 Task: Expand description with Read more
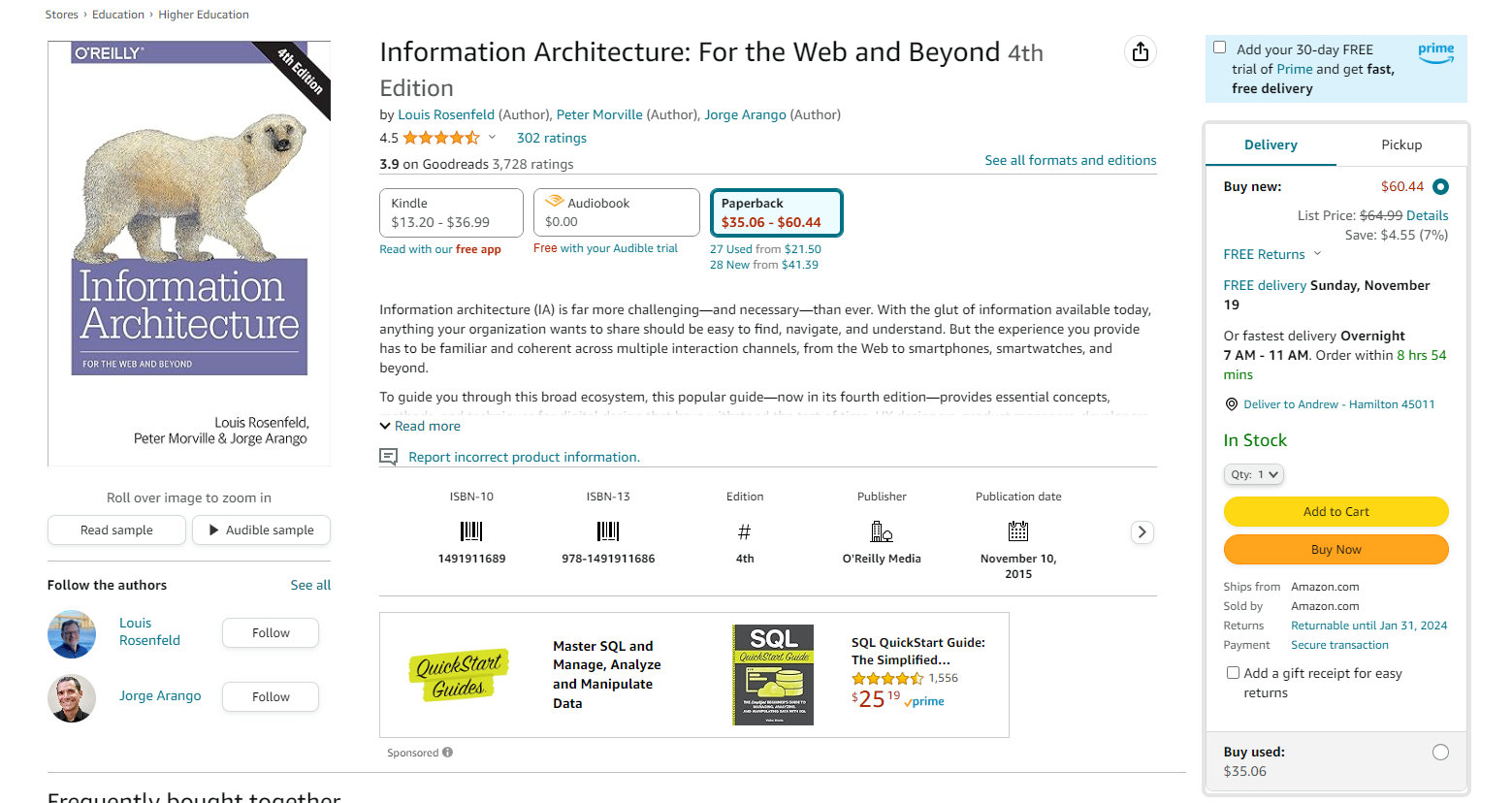click(420, 426)
